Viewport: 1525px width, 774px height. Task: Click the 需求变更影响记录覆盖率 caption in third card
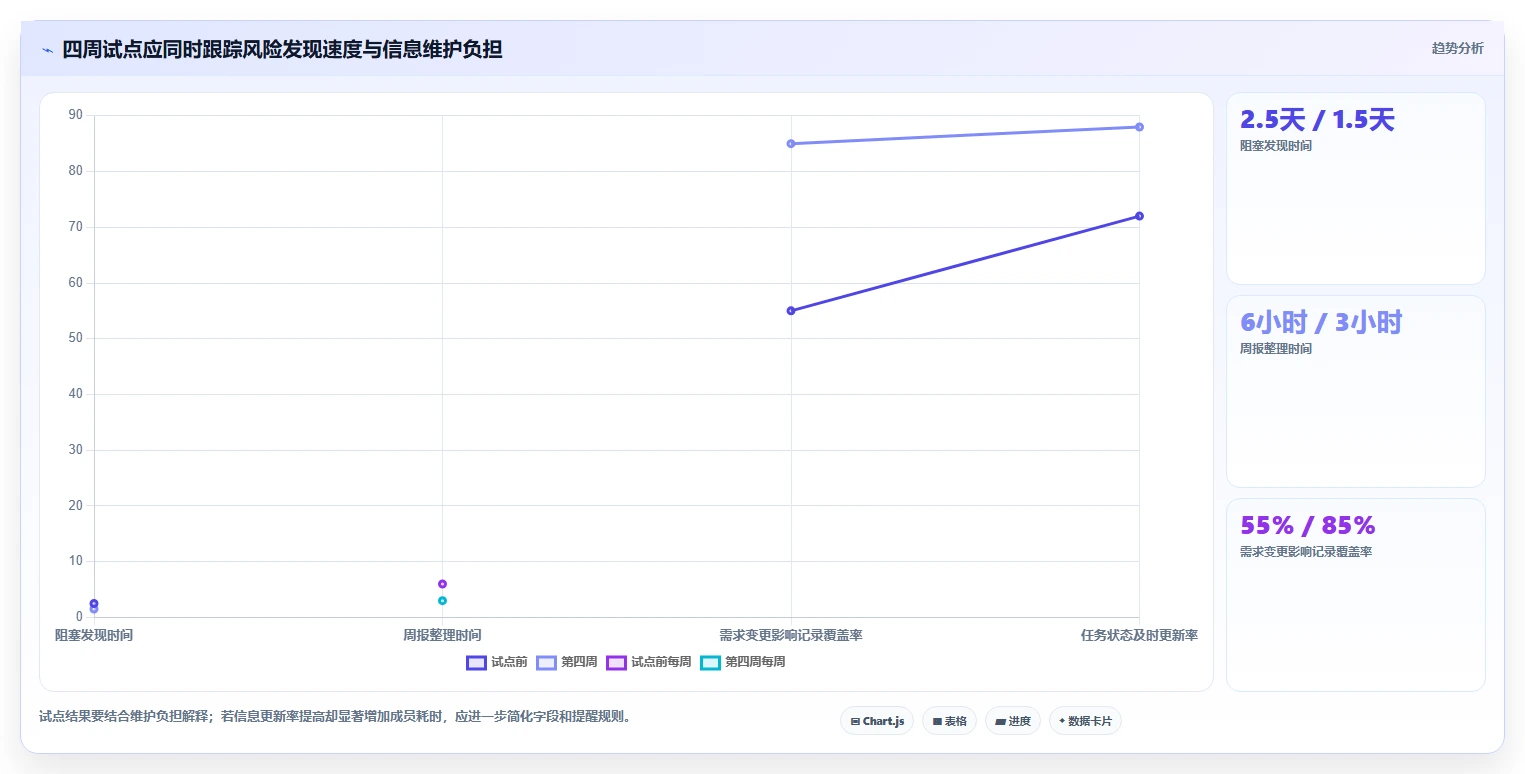[1306, 552]
